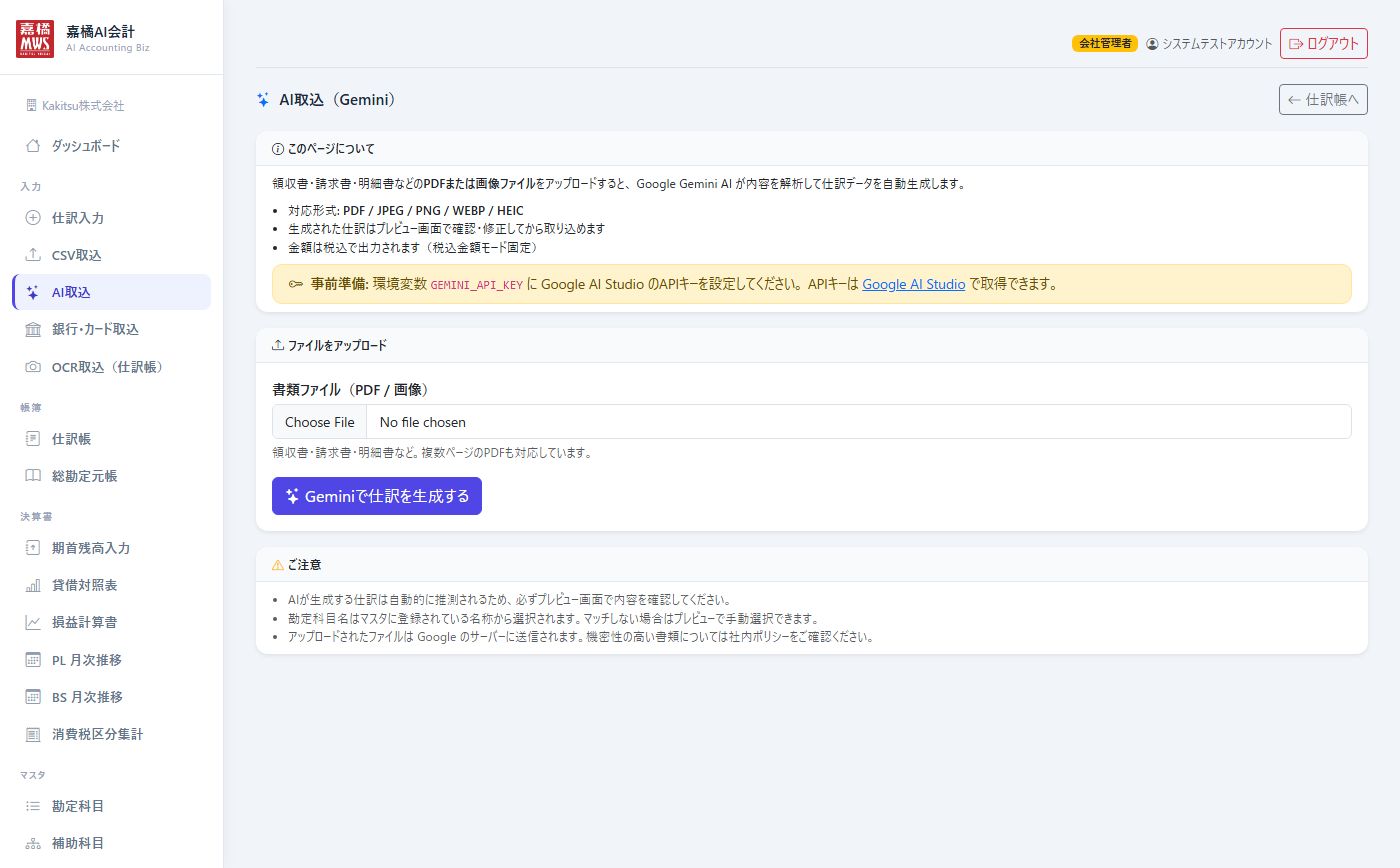Open 仕訳入力 menu item
The width and height of the screenshot is (1400, 868).
(x=112, y=218)
